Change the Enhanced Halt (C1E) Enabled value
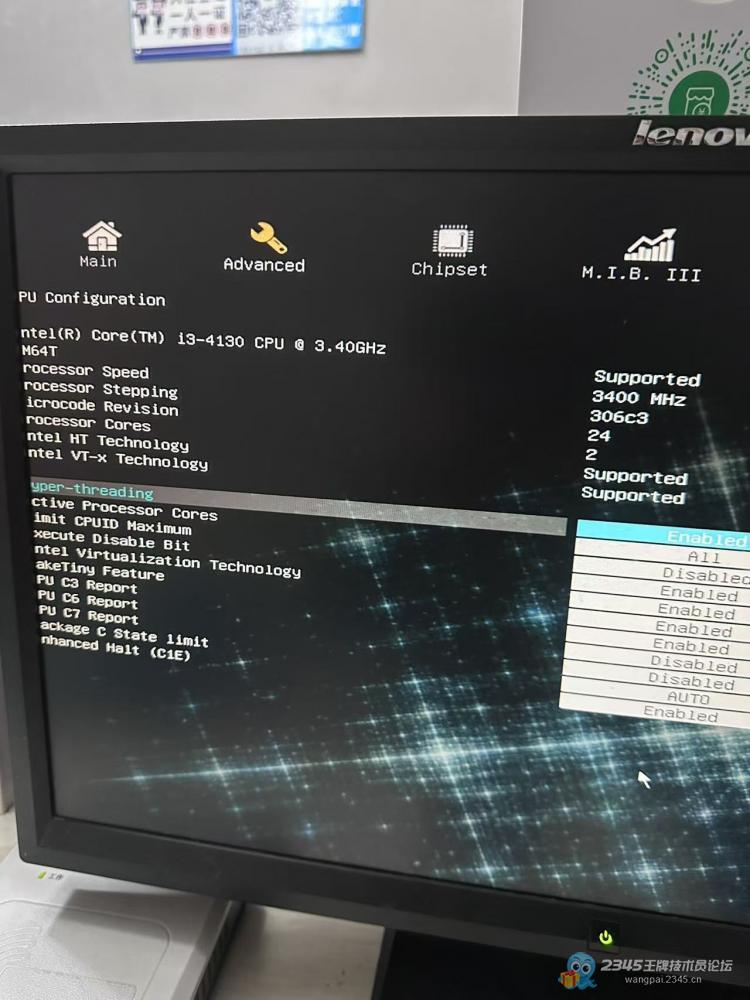The height and width of the screenshot is (1000, 750). coord(680,714)
